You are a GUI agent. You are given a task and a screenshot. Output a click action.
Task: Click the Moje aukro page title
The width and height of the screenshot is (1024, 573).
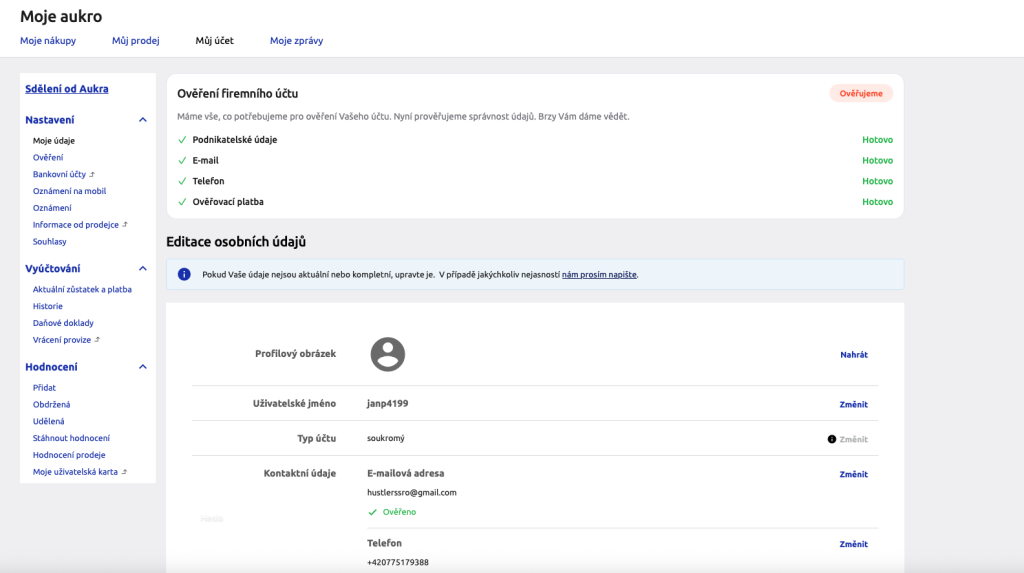(61, 16)
